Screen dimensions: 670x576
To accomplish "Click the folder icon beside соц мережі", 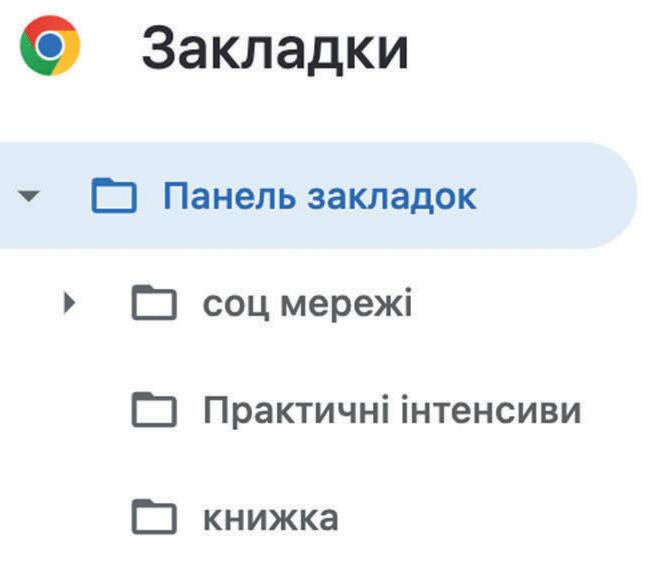I will click(153, 303).
